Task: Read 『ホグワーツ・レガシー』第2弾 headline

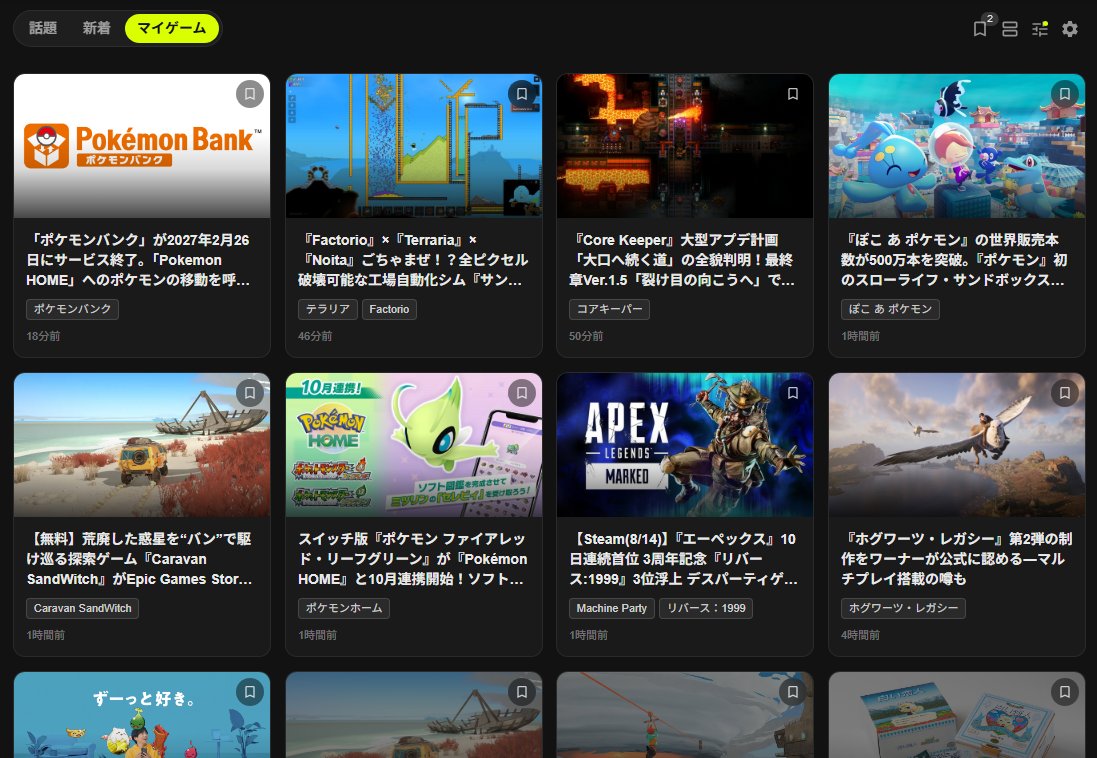Action: point(956,559)
